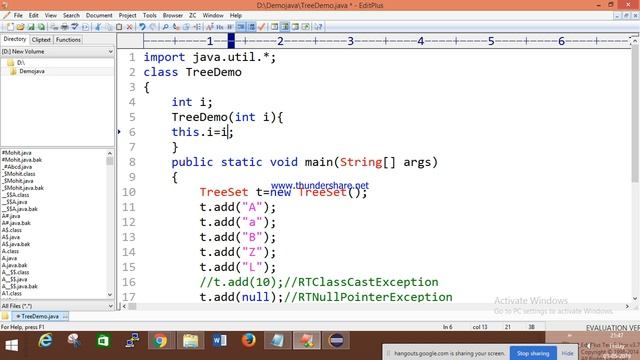Click the file list scrollbar down arrow
Viewport: 640px width, 360px height.
pyautogui.click(x=110, y=295)
